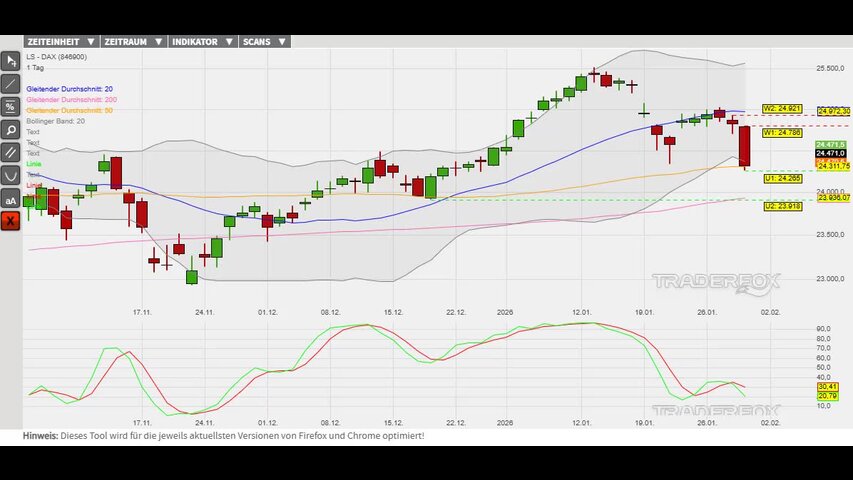The height and width of the screenshot is (480, 853).
Task: Select the trend line drawing tool
Action: point(10,84)
